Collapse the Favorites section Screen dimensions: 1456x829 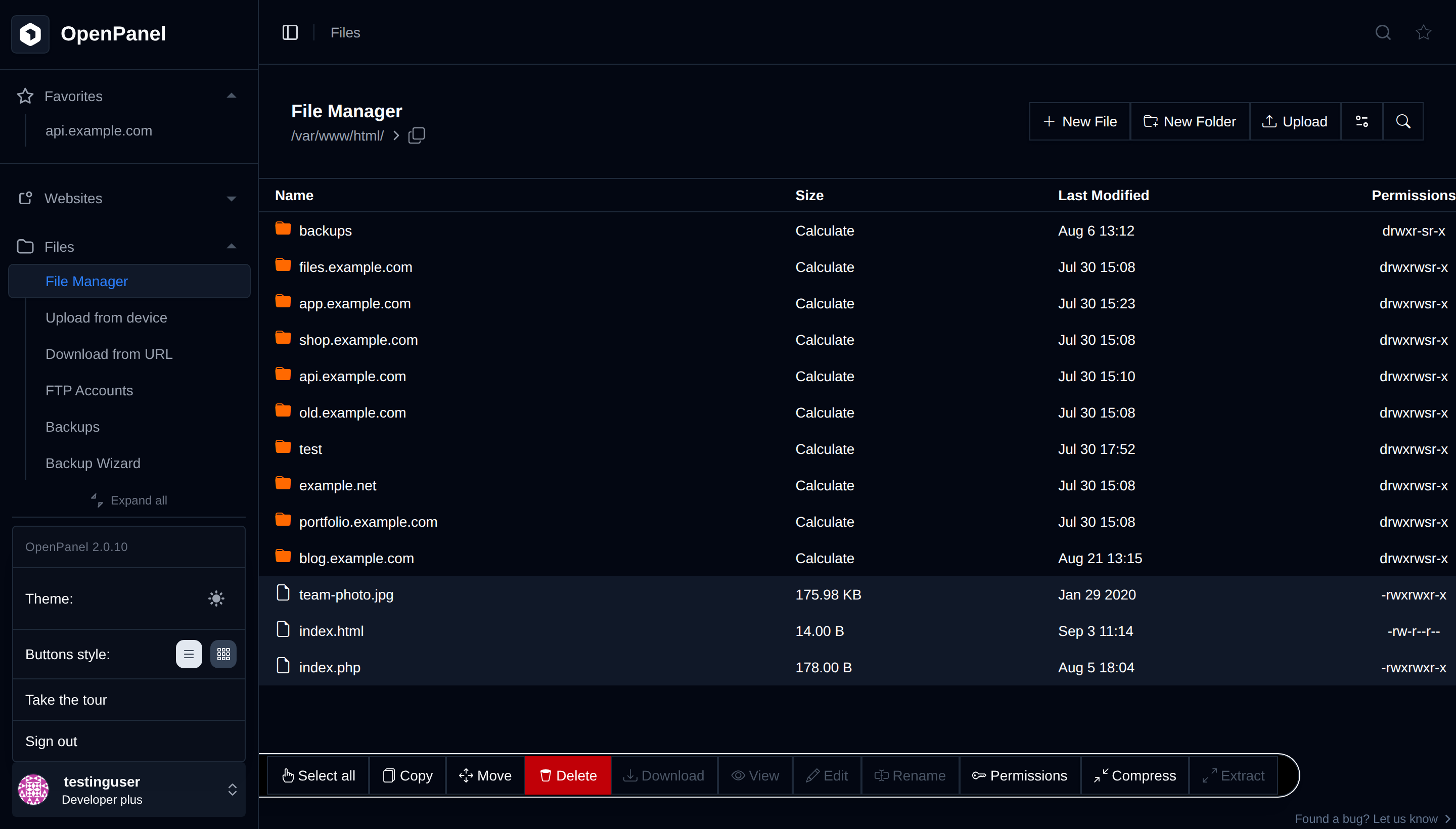coord(231,96)
